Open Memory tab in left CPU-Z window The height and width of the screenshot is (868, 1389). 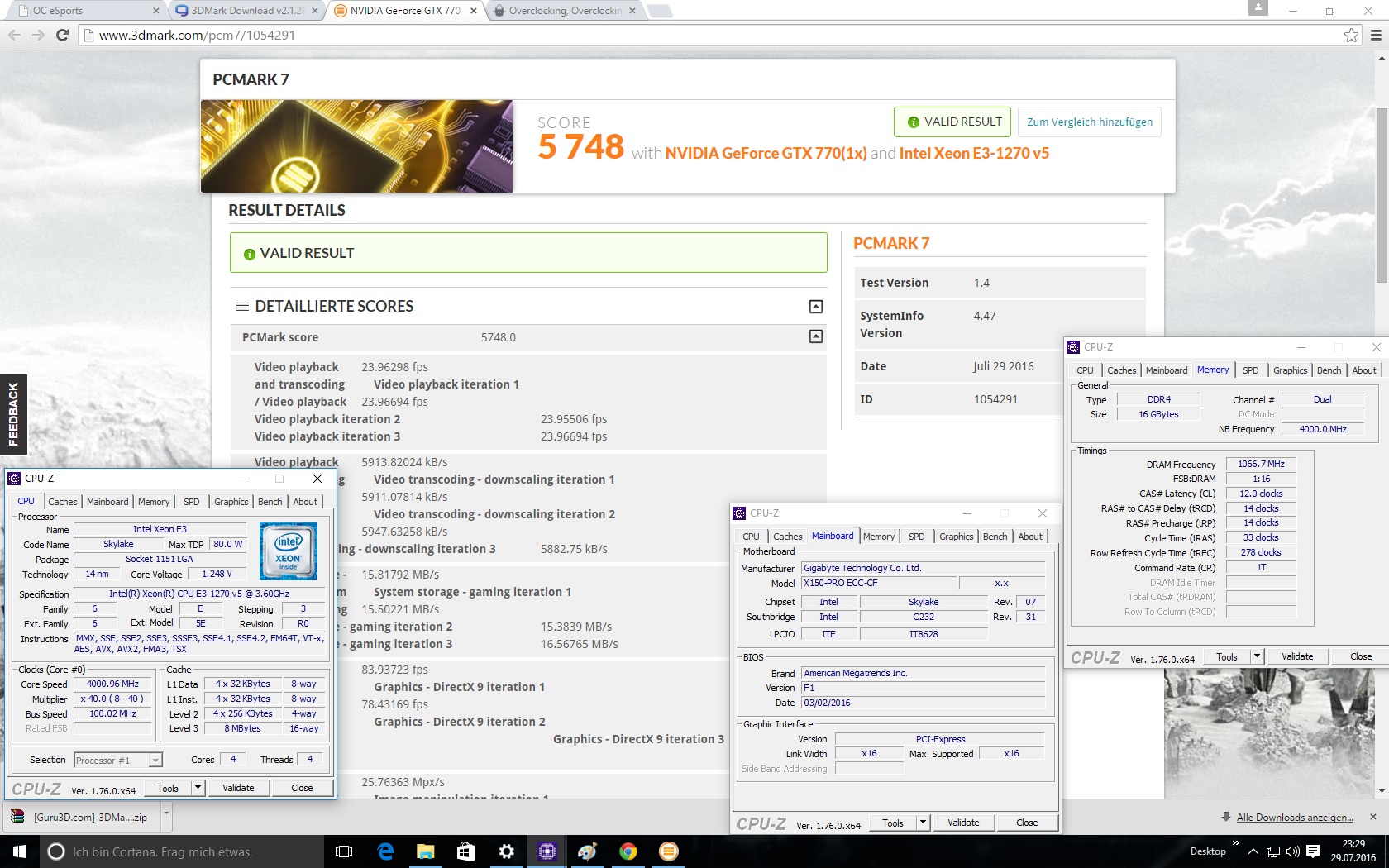tap(154, 502)
